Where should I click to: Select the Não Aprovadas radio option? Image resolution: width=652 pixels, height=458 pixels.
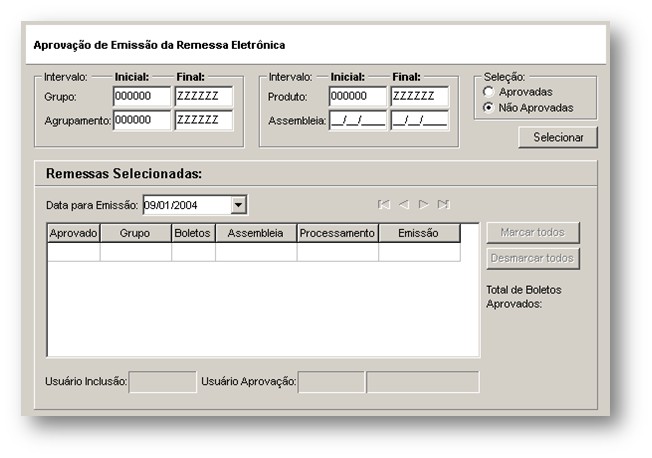pyautogui.click(x=488, y=107)
